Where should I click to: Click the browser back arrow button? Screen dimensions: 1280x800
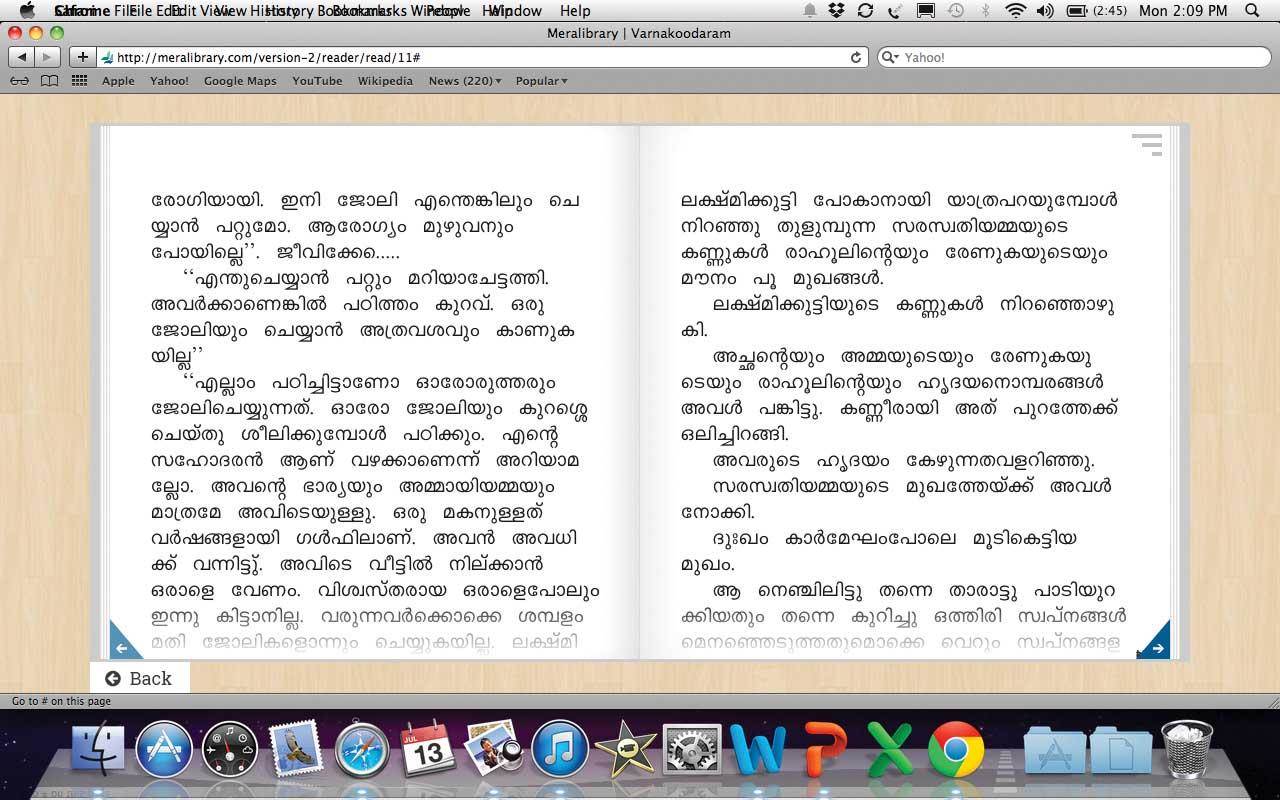point(22,57)
